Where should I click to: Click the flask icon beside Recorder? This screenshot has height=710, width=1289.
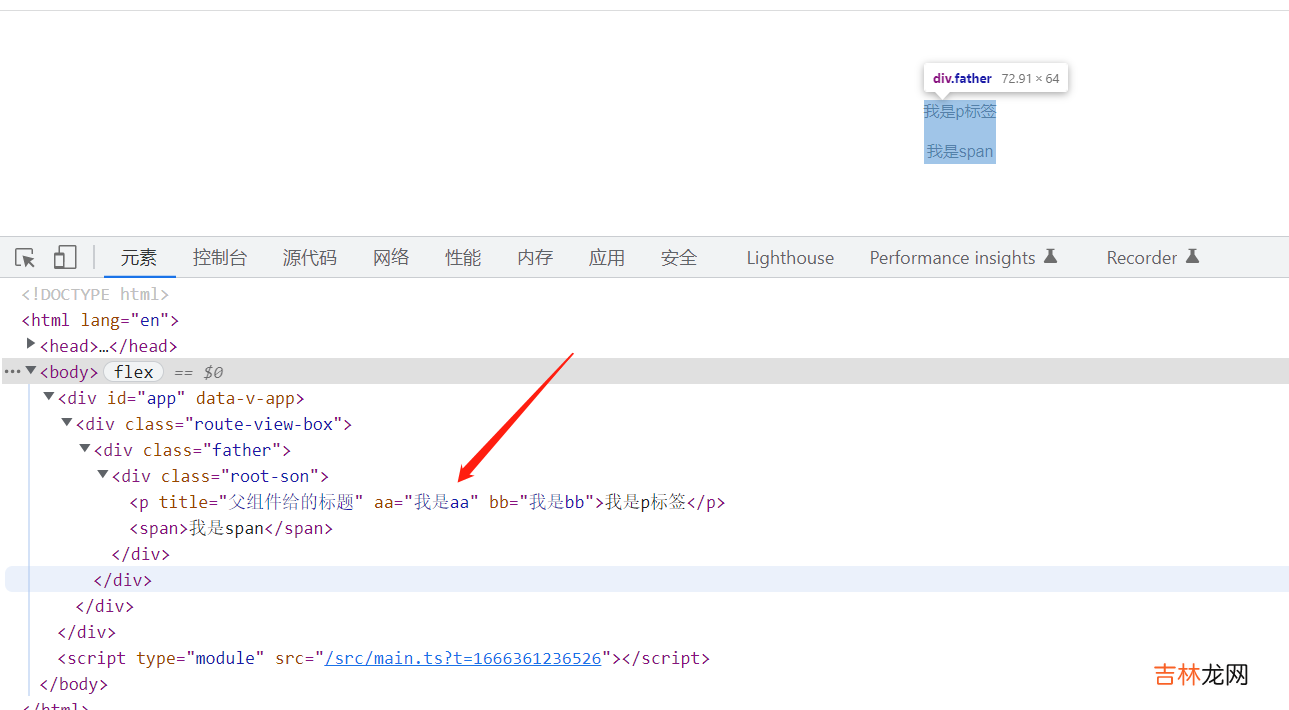[x=1192, y=257]
